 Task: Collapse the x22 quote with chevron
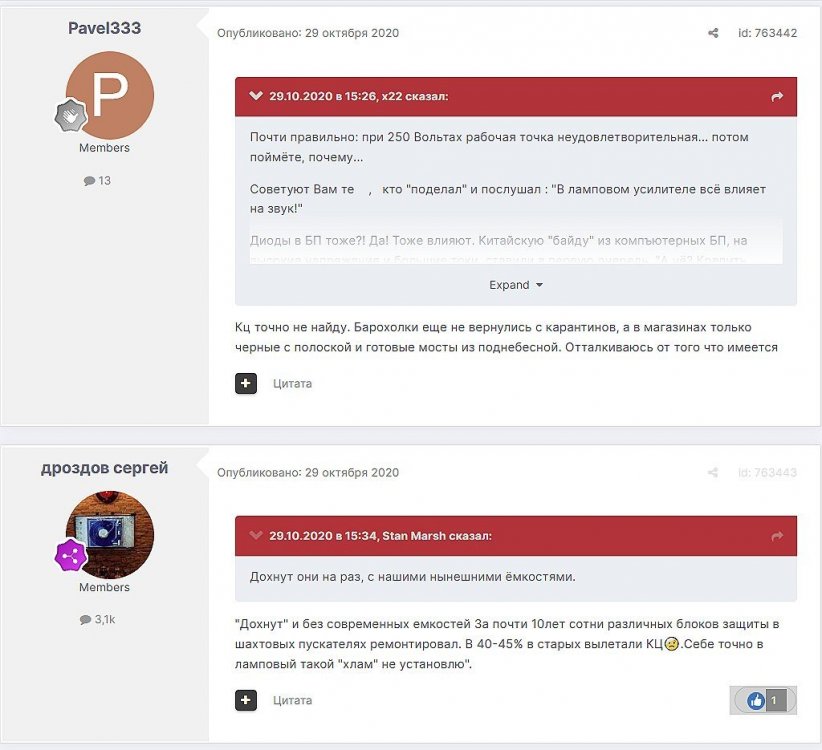tap(256, 97)
